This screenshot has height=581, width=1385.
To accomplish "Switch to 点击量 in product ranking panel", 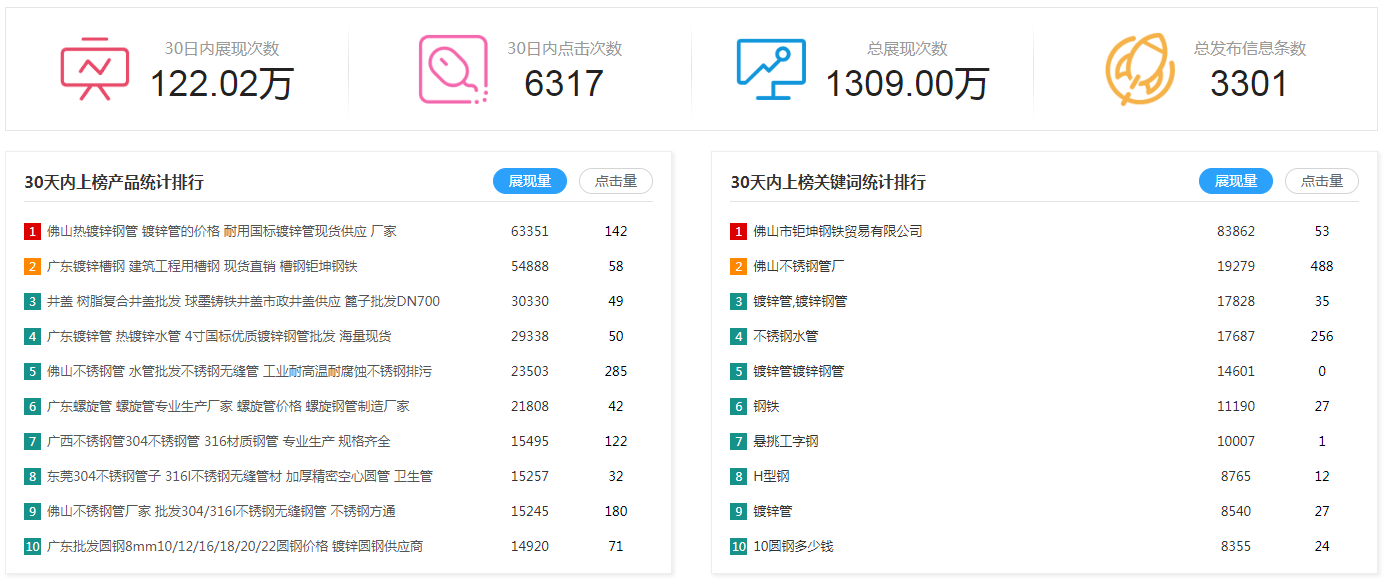I will [616, 181].
